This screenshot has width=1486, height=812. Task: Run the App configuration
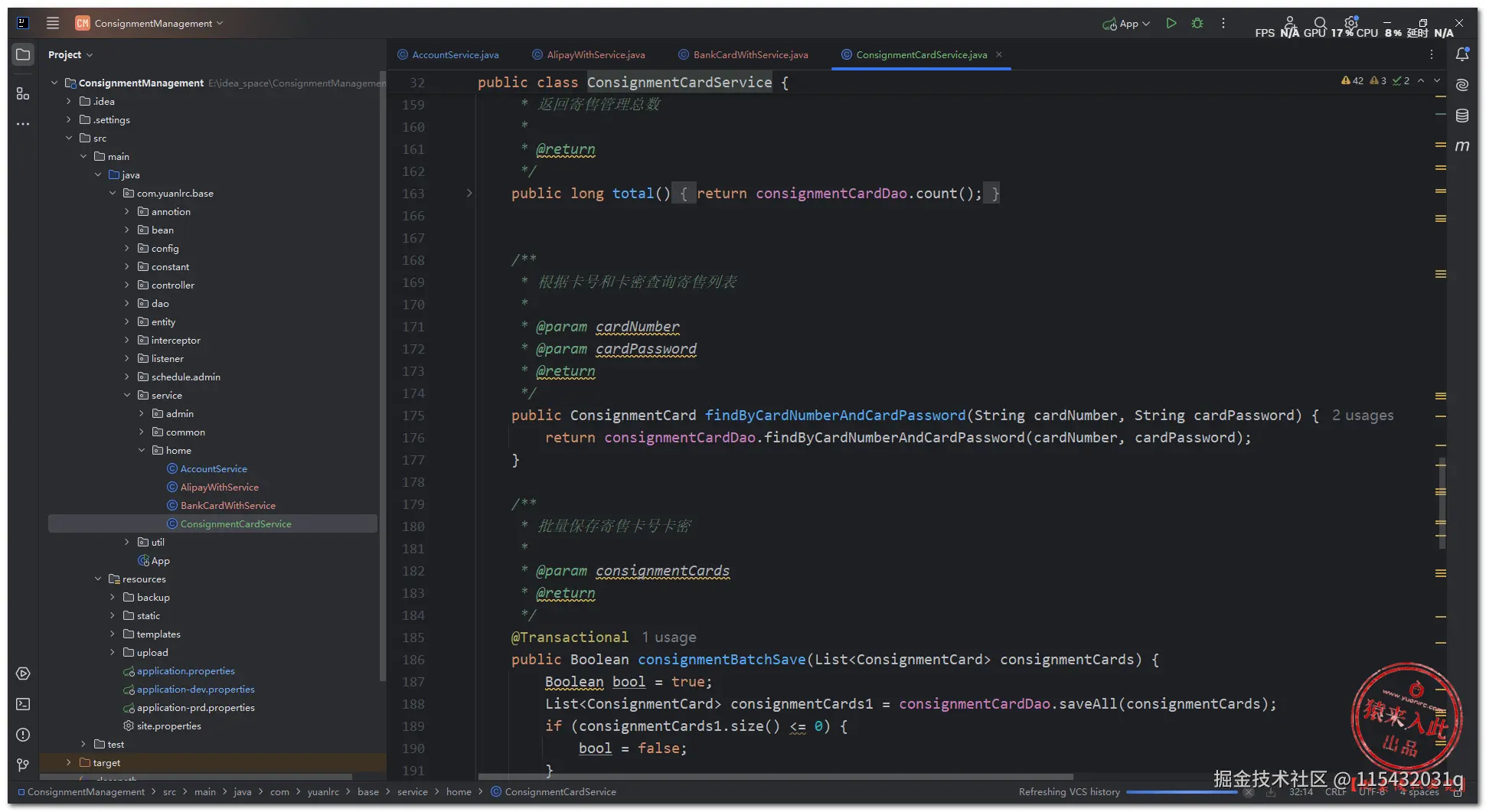coord(1171,24)
